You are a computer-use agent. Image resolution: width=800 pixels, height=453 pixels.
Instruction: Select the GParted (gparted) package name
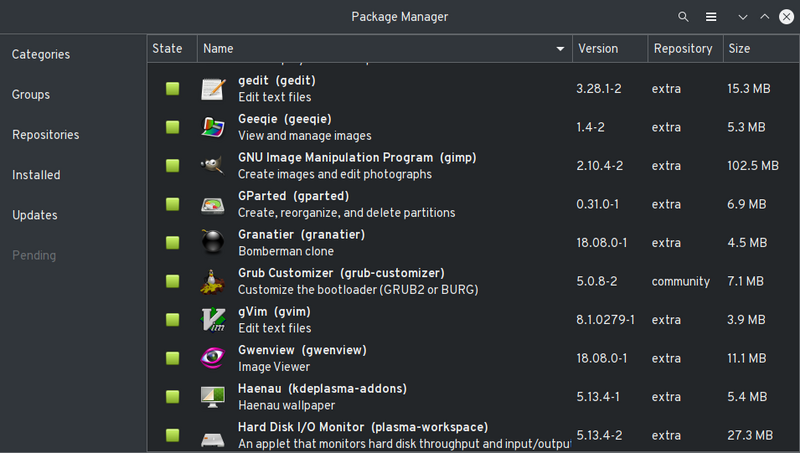293,196
